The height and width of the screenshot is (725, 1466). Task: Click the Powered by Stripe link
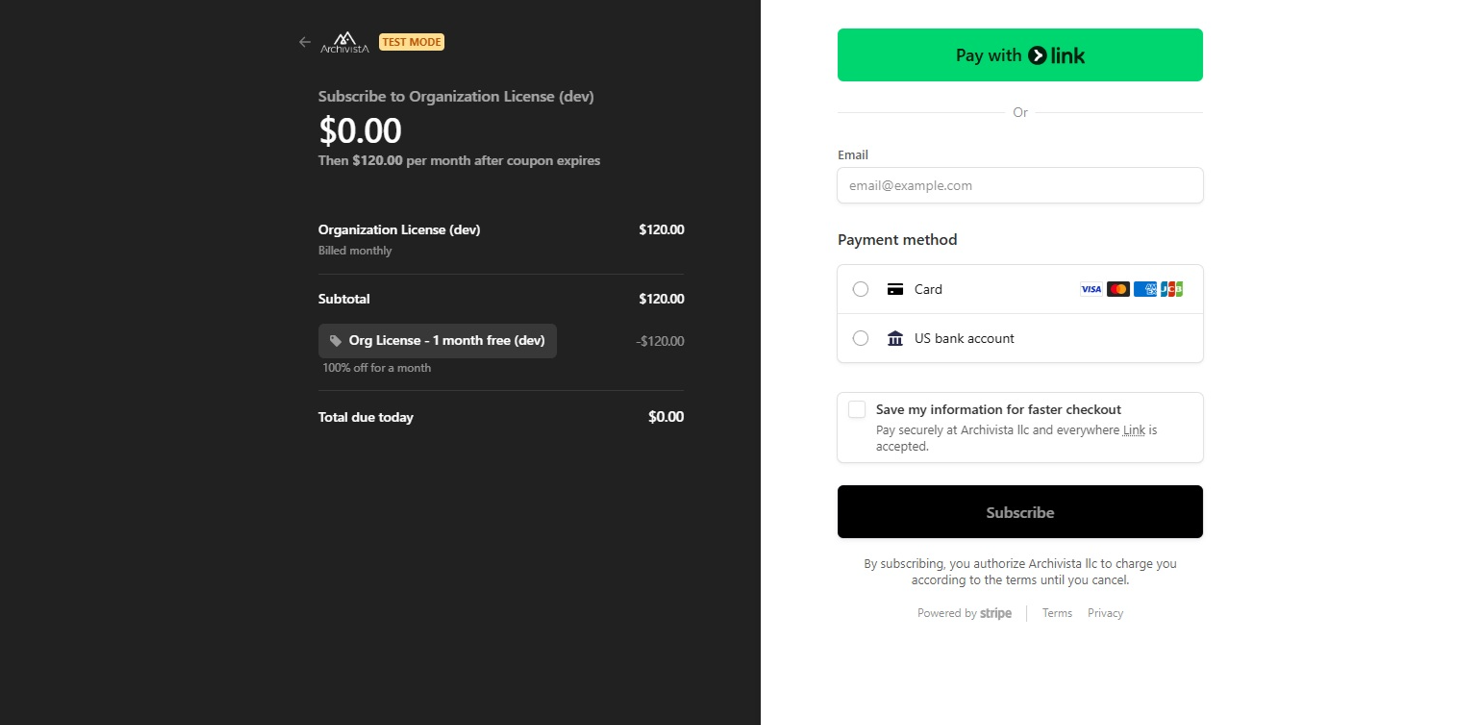pos(964,613)
